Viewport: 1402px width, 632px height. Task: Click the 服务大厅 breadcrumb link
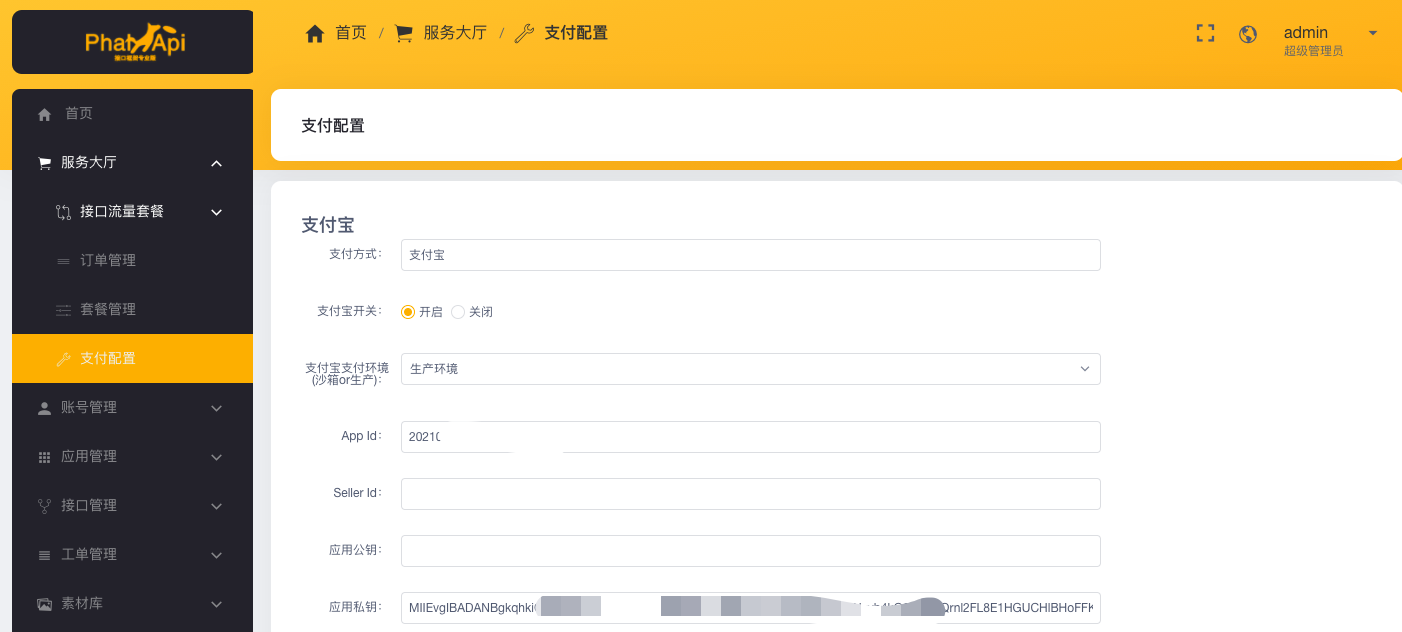(455, 33)
